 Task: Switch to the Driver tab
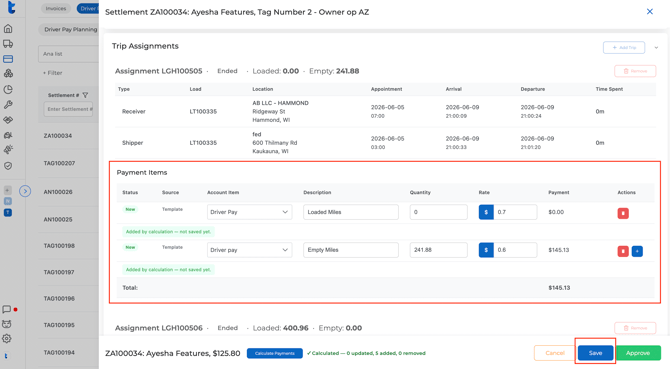[88, 9]
